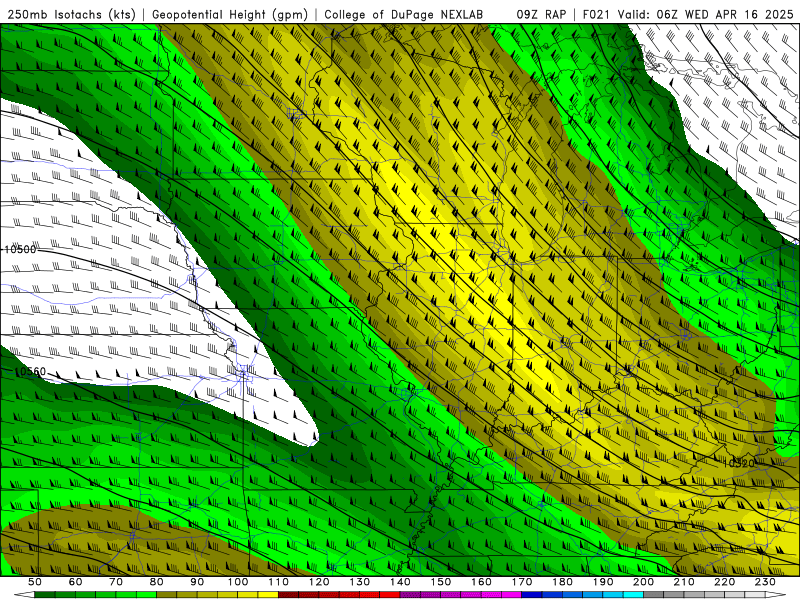Click the 90 kts legend label
Viewport: 800px width, 600px height.
click(x=197, y=582)
